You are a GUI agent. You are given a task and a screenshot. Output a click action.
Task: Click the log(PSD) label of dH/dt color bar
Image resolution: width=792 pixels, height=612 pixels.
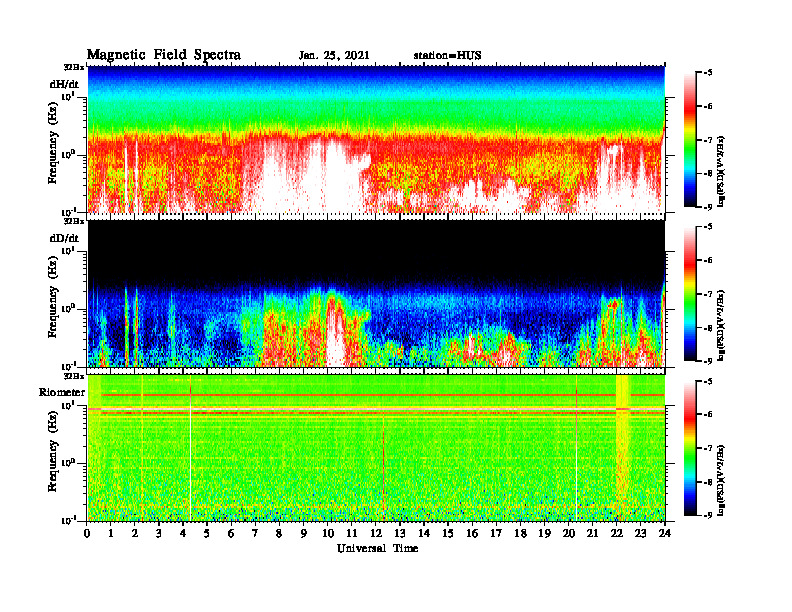[722, 171]
